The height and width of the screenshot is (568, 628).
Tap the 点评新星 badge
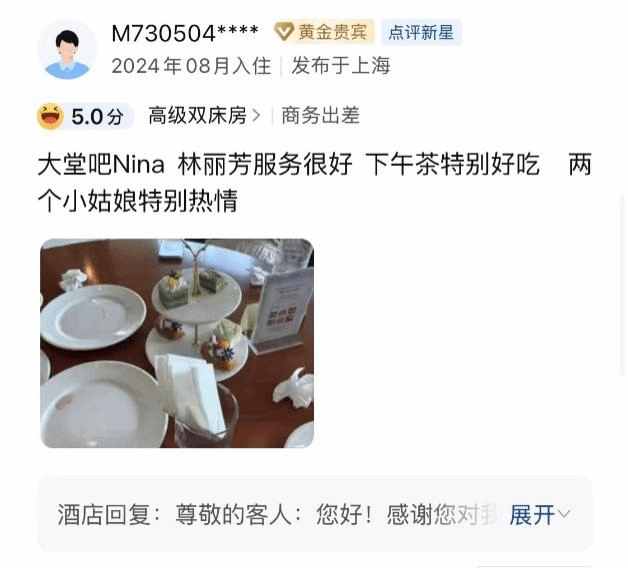click(x=421, y=32)
